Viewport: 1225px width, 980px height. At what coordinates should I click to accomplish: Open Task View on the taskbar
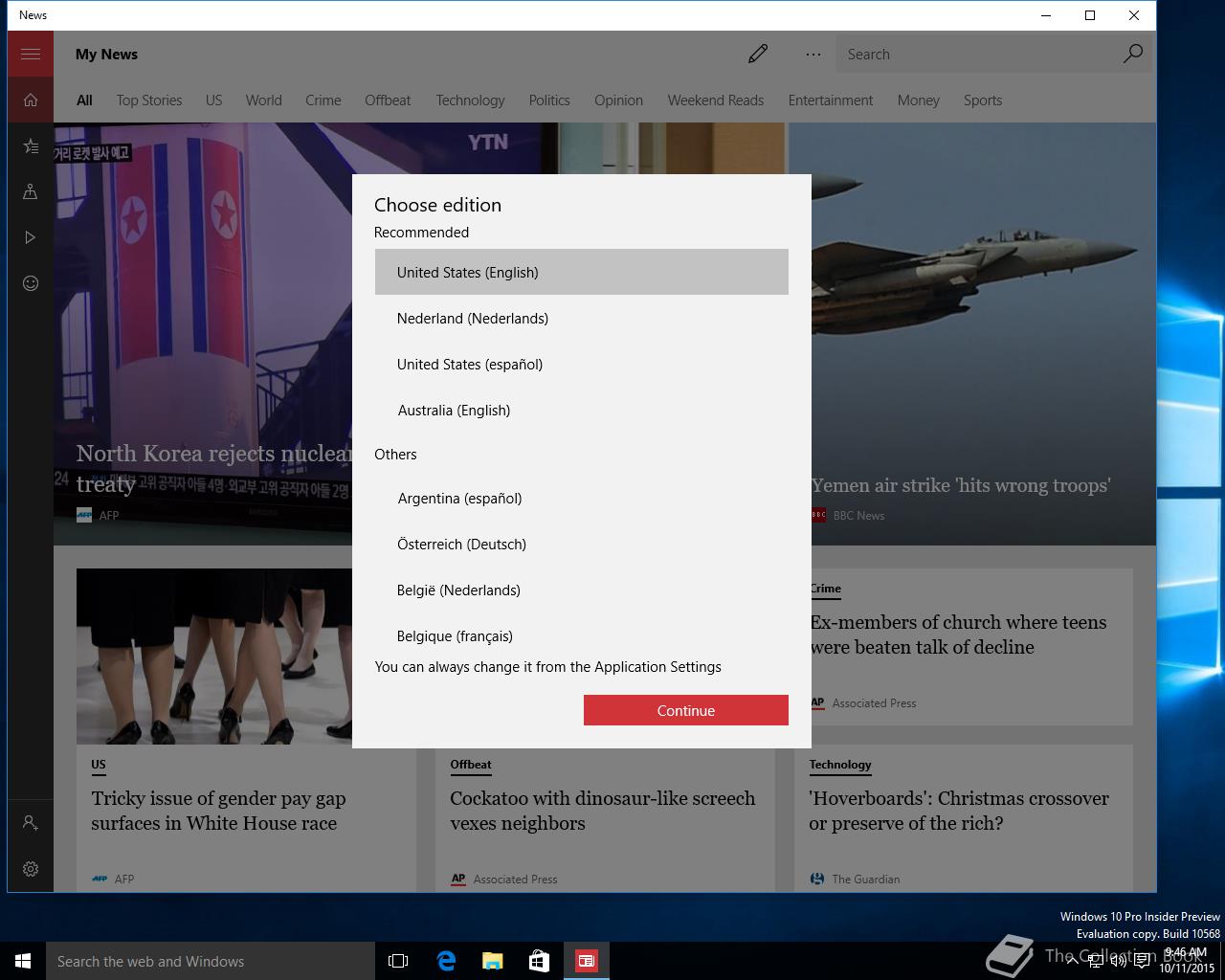[398, 961]
